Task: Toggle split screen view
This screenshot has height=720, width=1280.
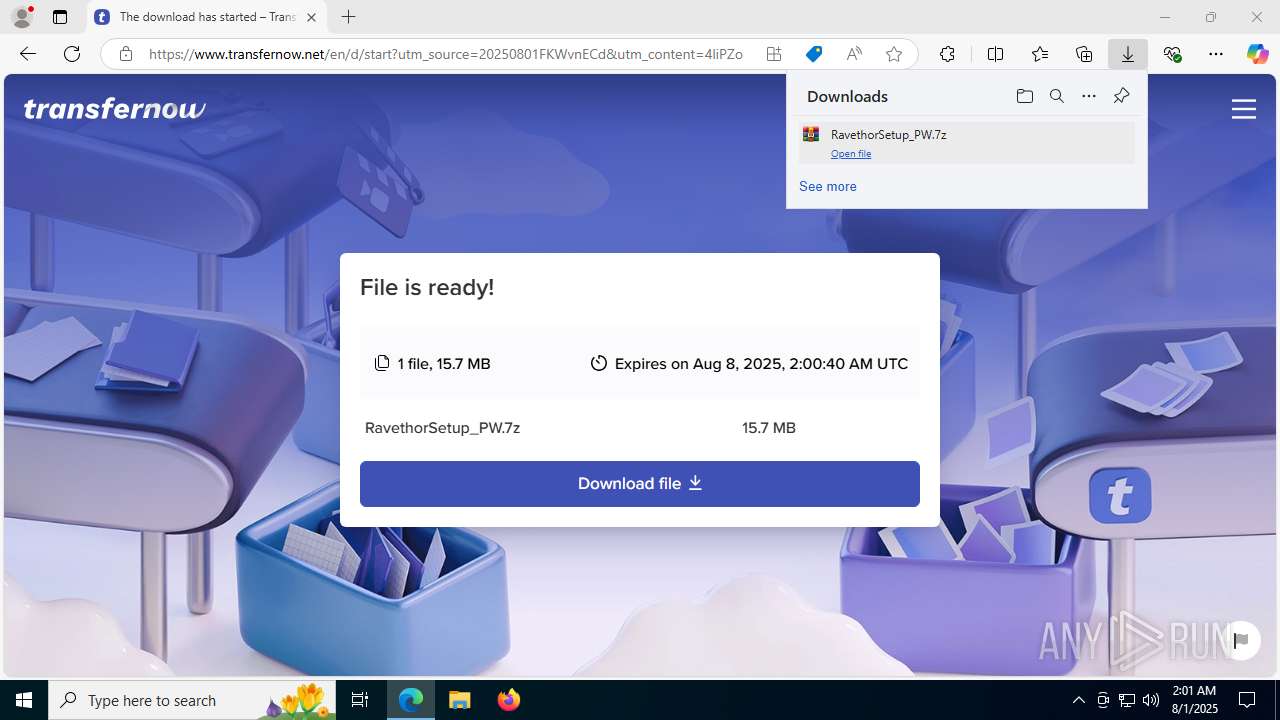Action: point(995,54)
